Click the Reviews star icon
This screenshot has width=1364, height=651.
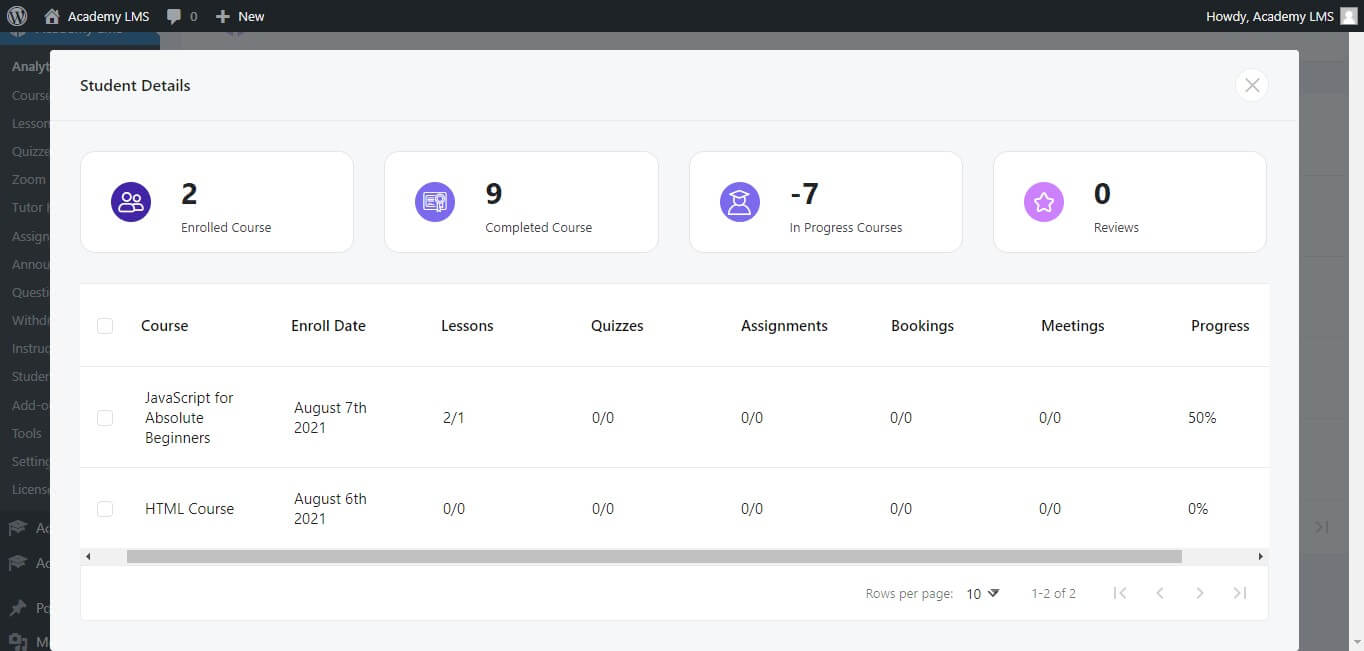[1044, 201]
